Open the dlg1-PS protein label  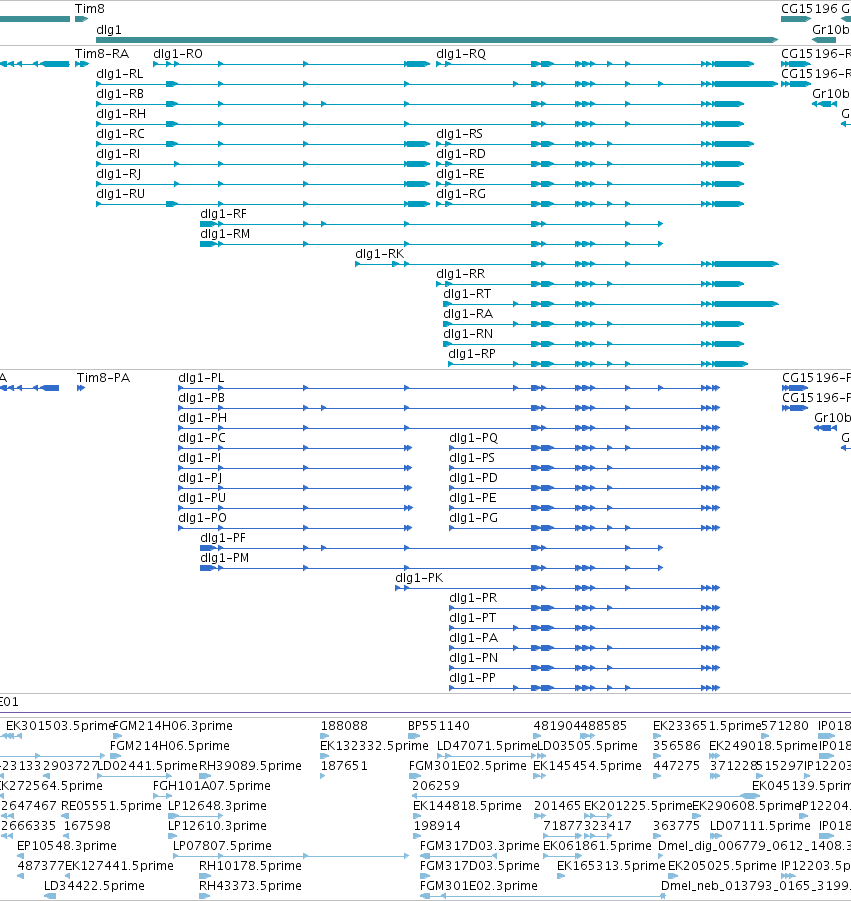(472, 458)
